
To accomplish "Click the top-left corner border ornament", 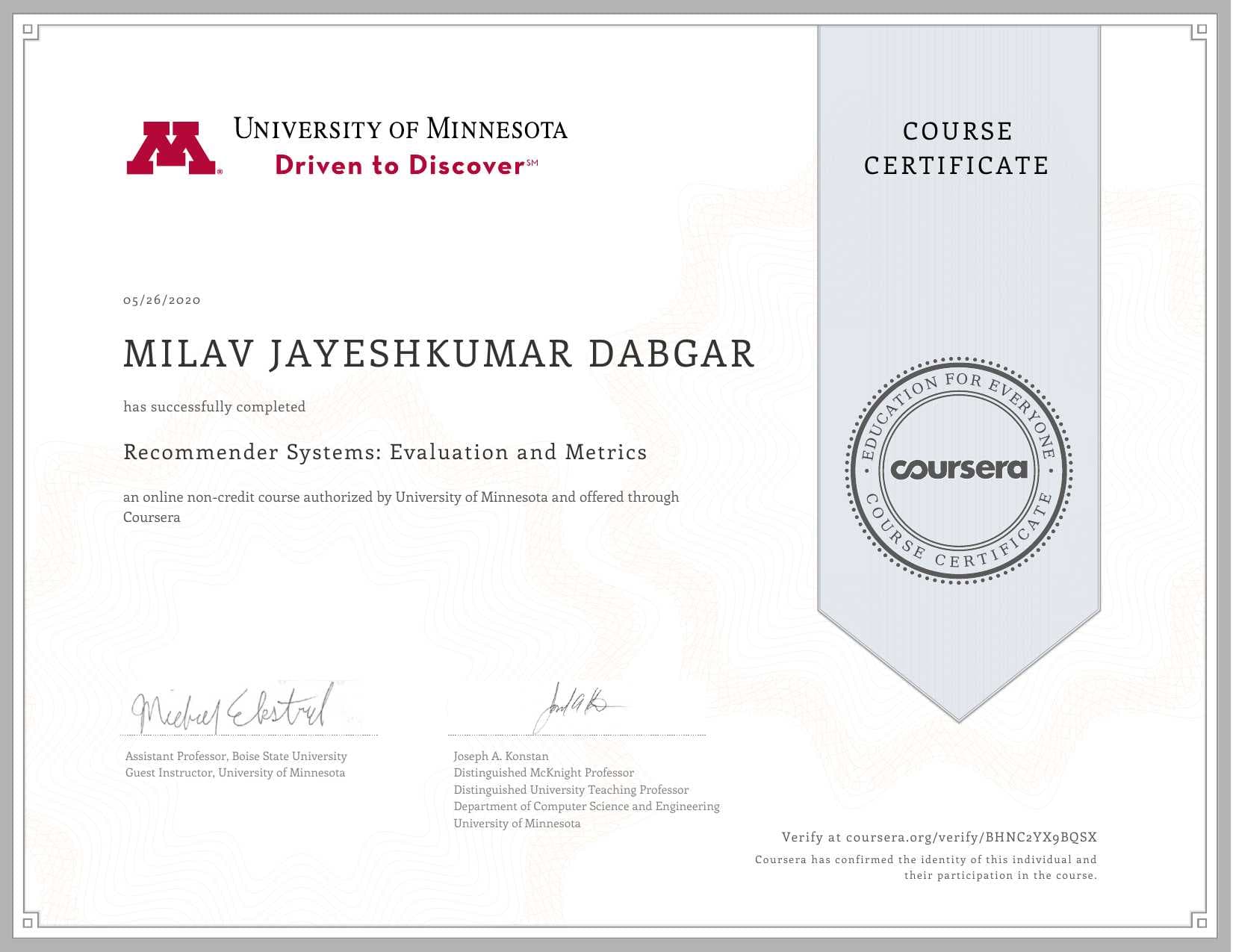I will click(29, 31).
